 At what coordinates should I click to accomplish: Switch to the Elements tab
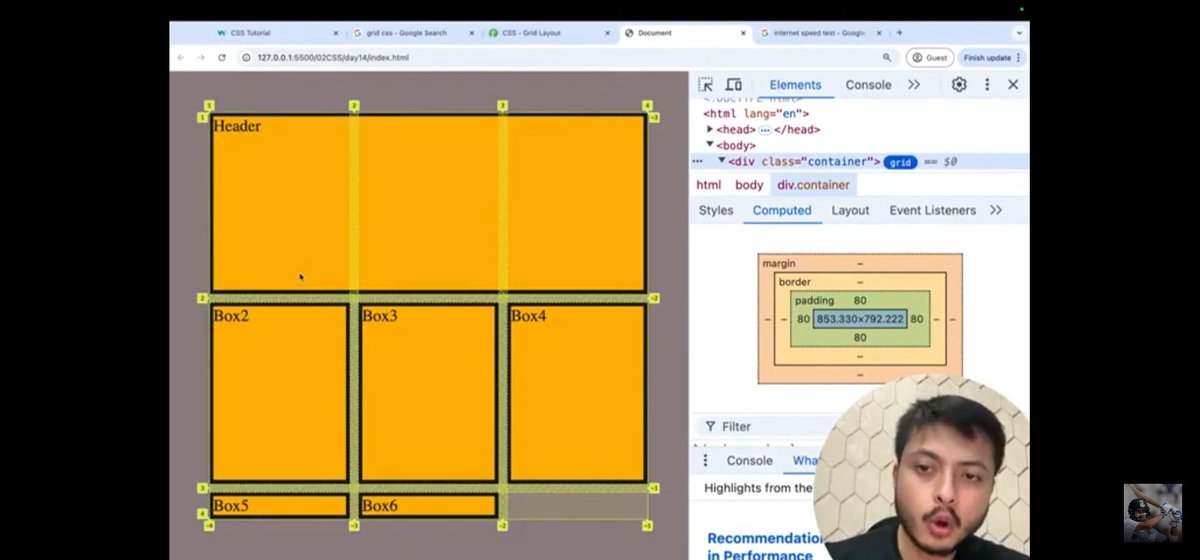795,85
